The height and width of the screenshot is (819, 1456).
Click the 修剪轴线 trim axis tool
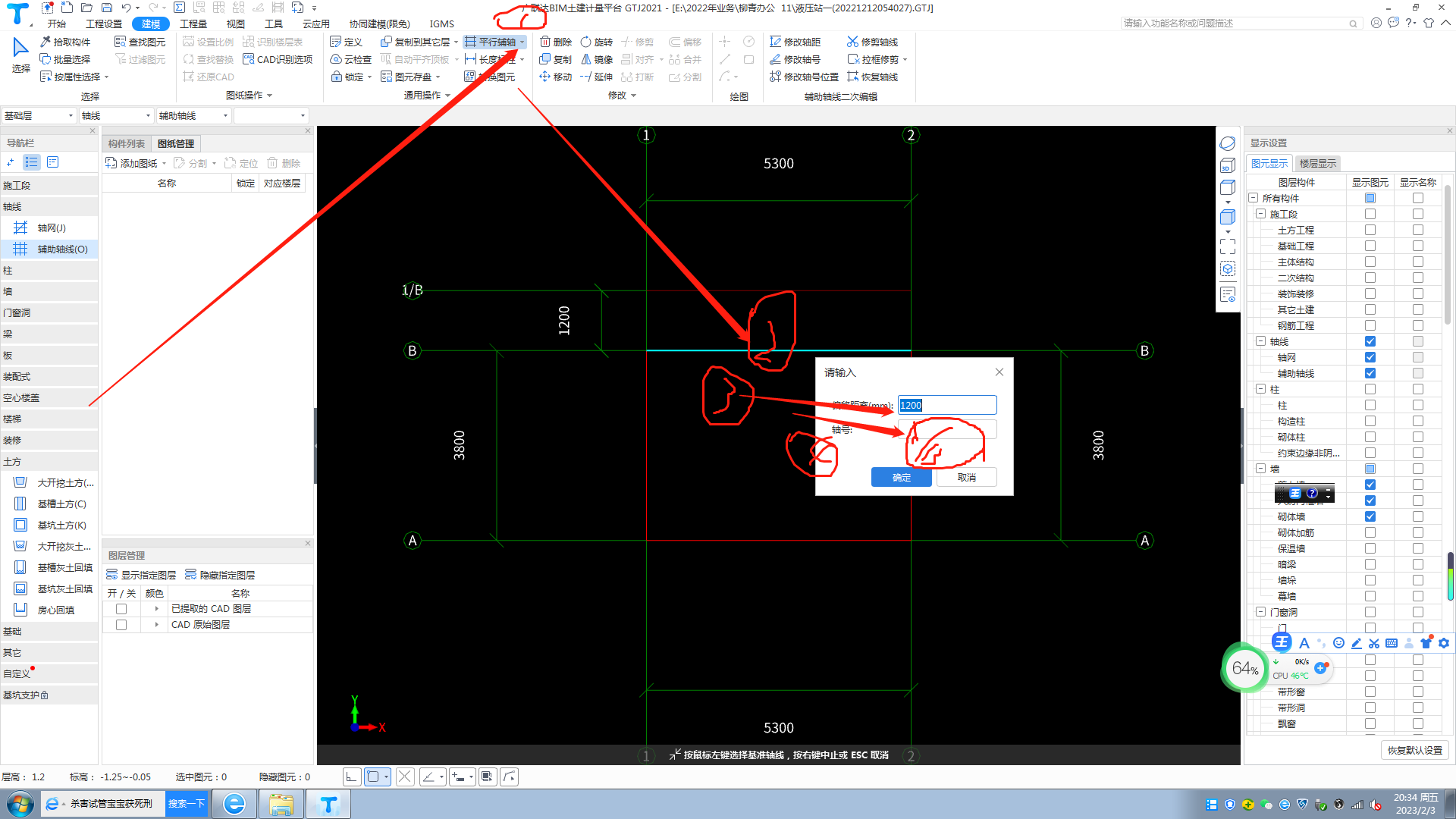pos(873,42)
